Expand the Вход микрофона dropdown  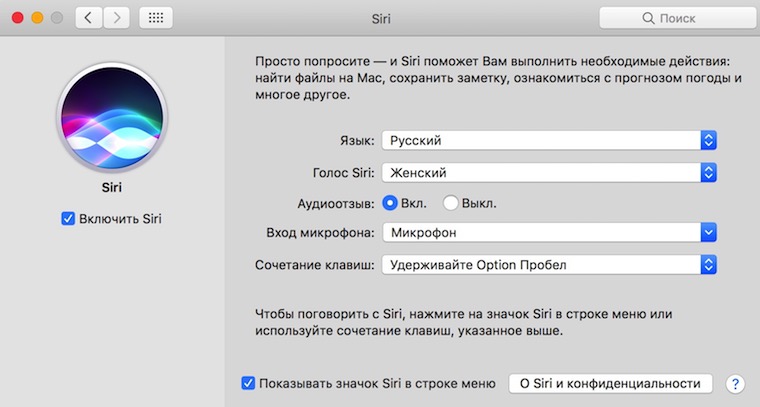[549, 234]
